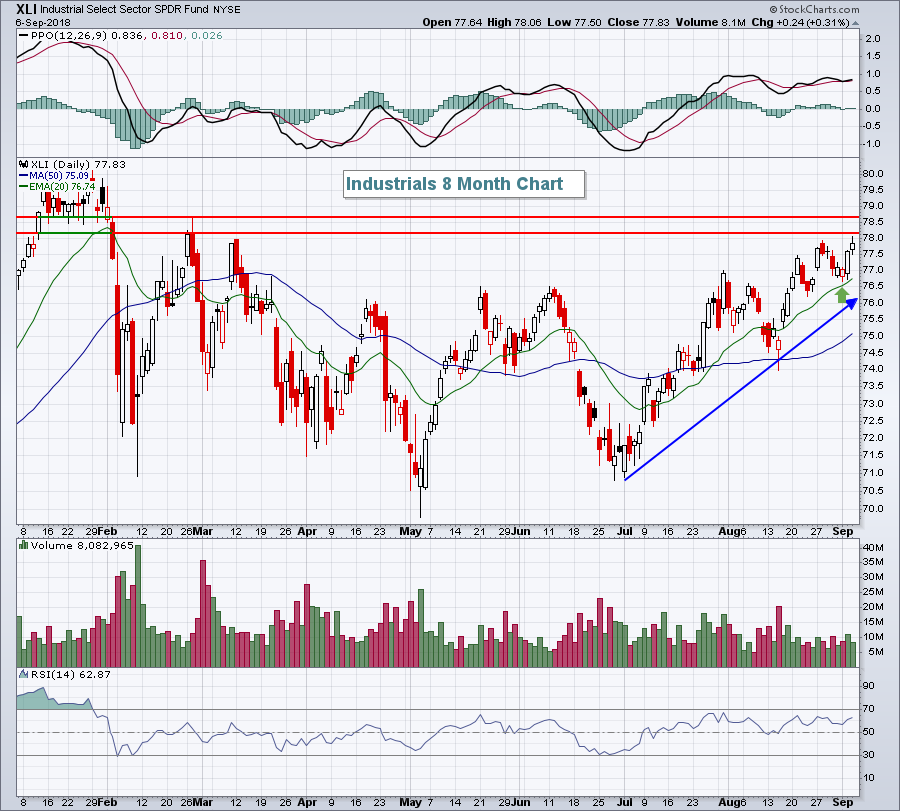
Task: Click the blue line marker before MA(50)
Action: click(24, 176)
